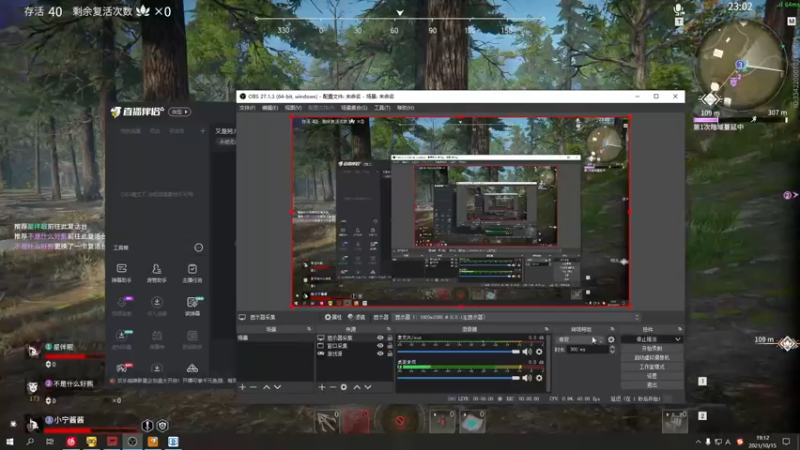The height and width of the screenshot is (450, 800).
Task: Move source up with arrow icon
Action: pos(357,387)
